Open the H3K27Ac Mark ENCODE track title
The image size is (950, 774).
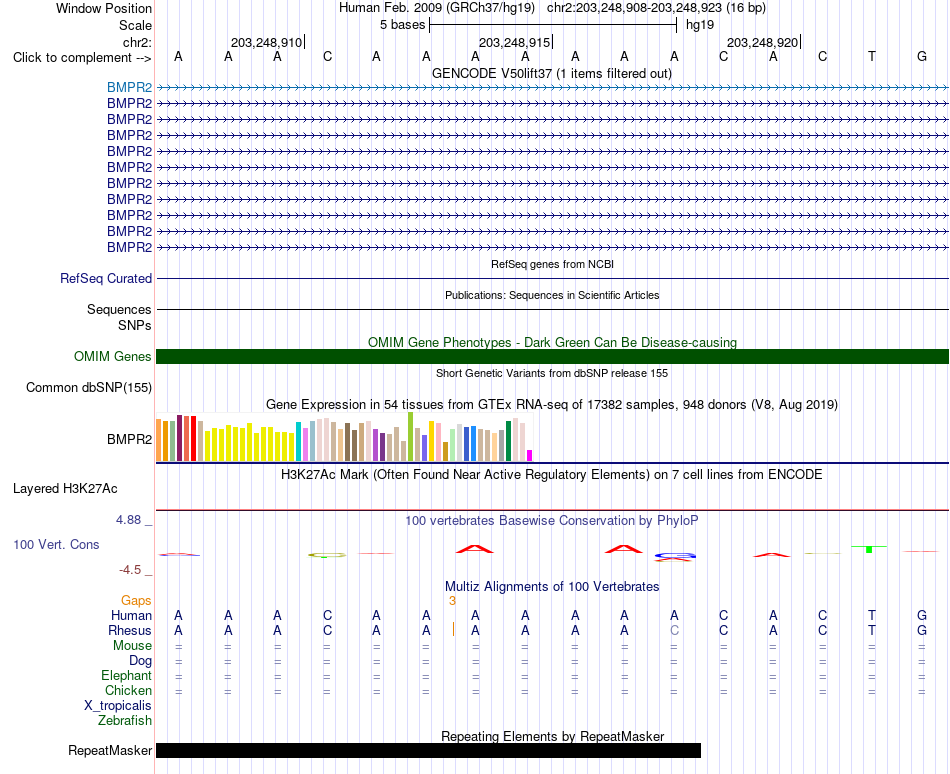(552, 474)
